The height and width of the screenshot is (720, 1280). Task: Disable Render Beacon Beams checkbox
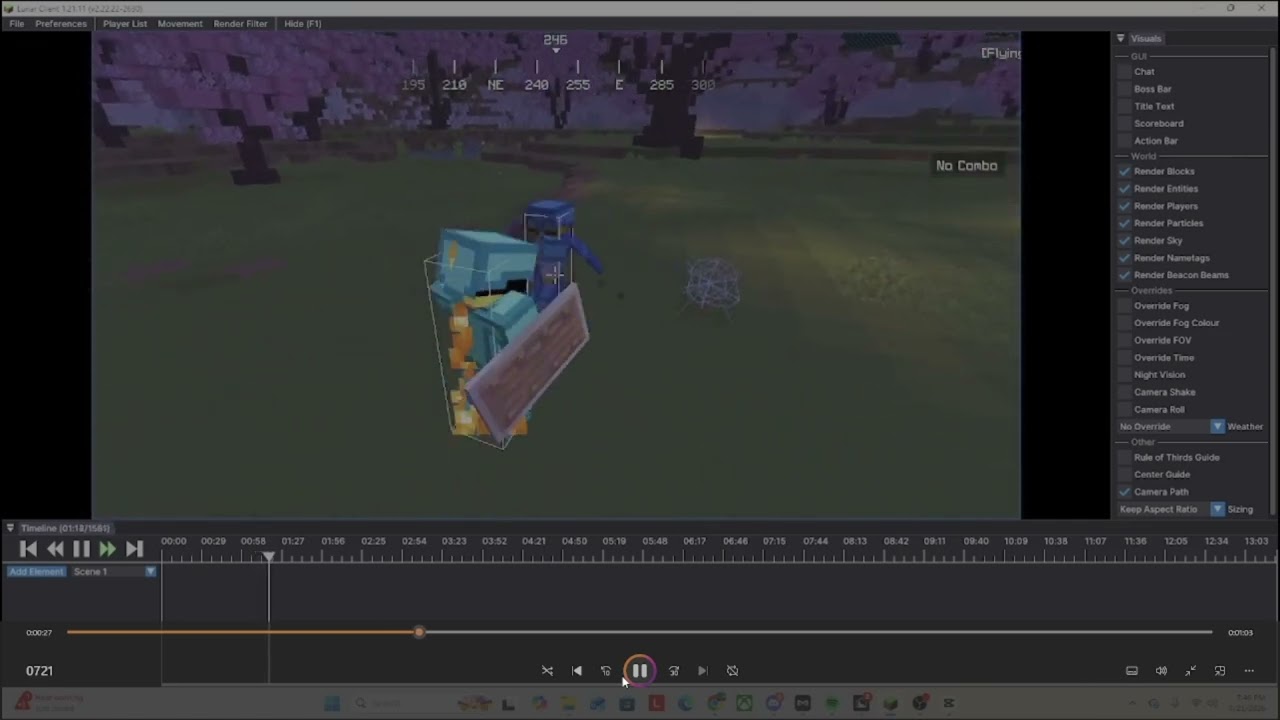click(1125, 275)
